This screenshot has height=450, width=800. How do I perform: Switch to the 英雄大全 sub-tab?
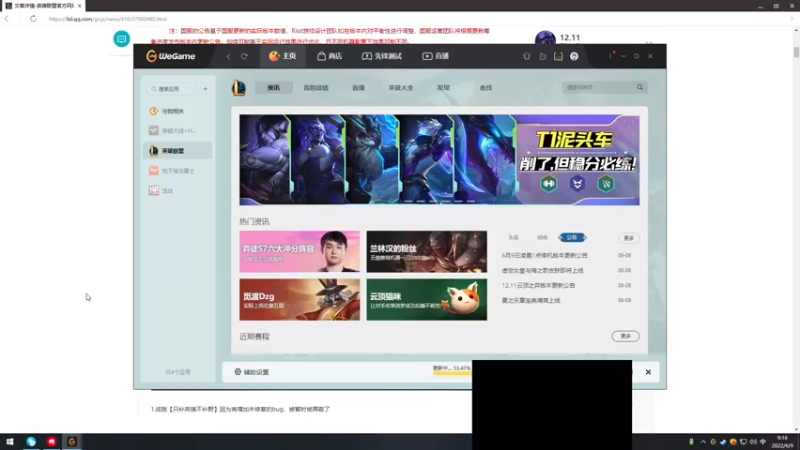pyautogui.click(x=401, y=88)
